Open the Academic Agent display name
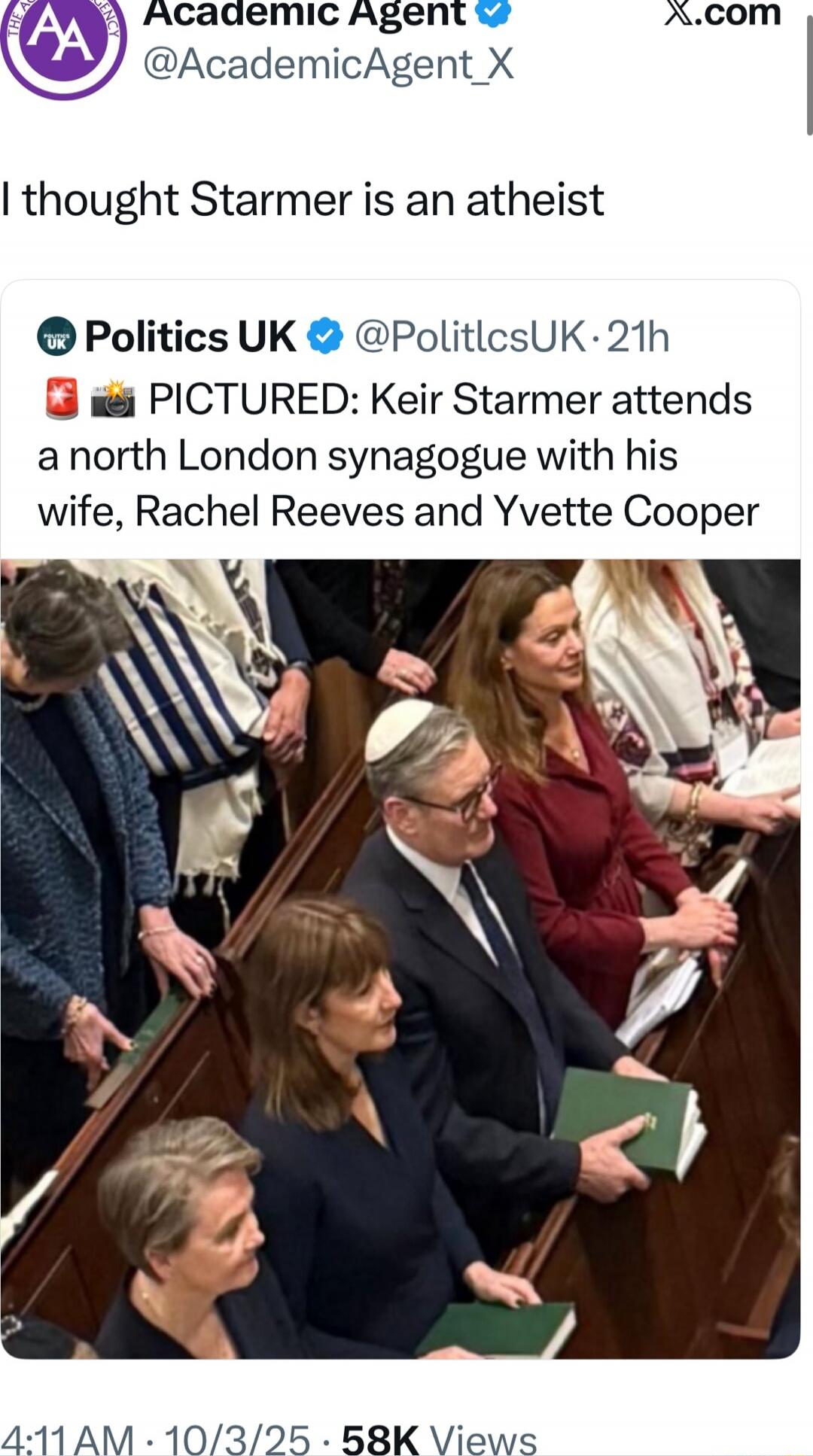Viewport: 813px width, 1456px height. click(x=304, y=13)
